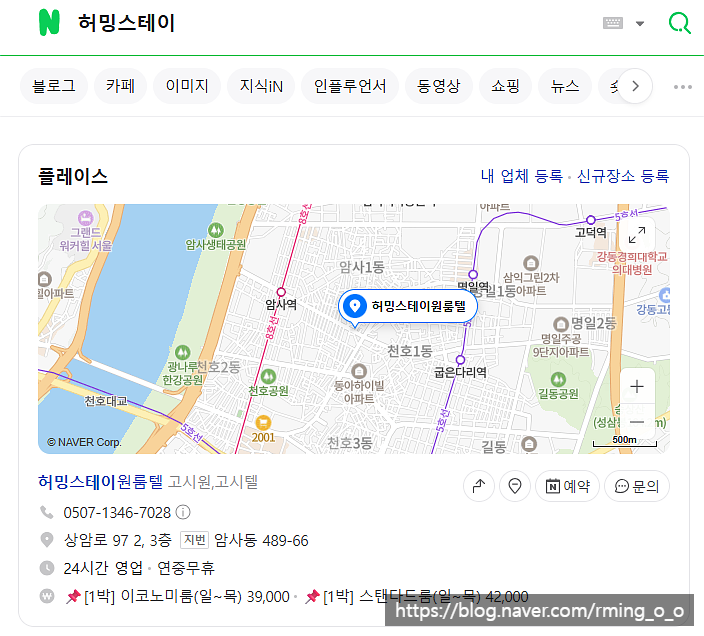
Task: Click the green Naver N logo
Action: pyautogui.click(x=49, y=22)
